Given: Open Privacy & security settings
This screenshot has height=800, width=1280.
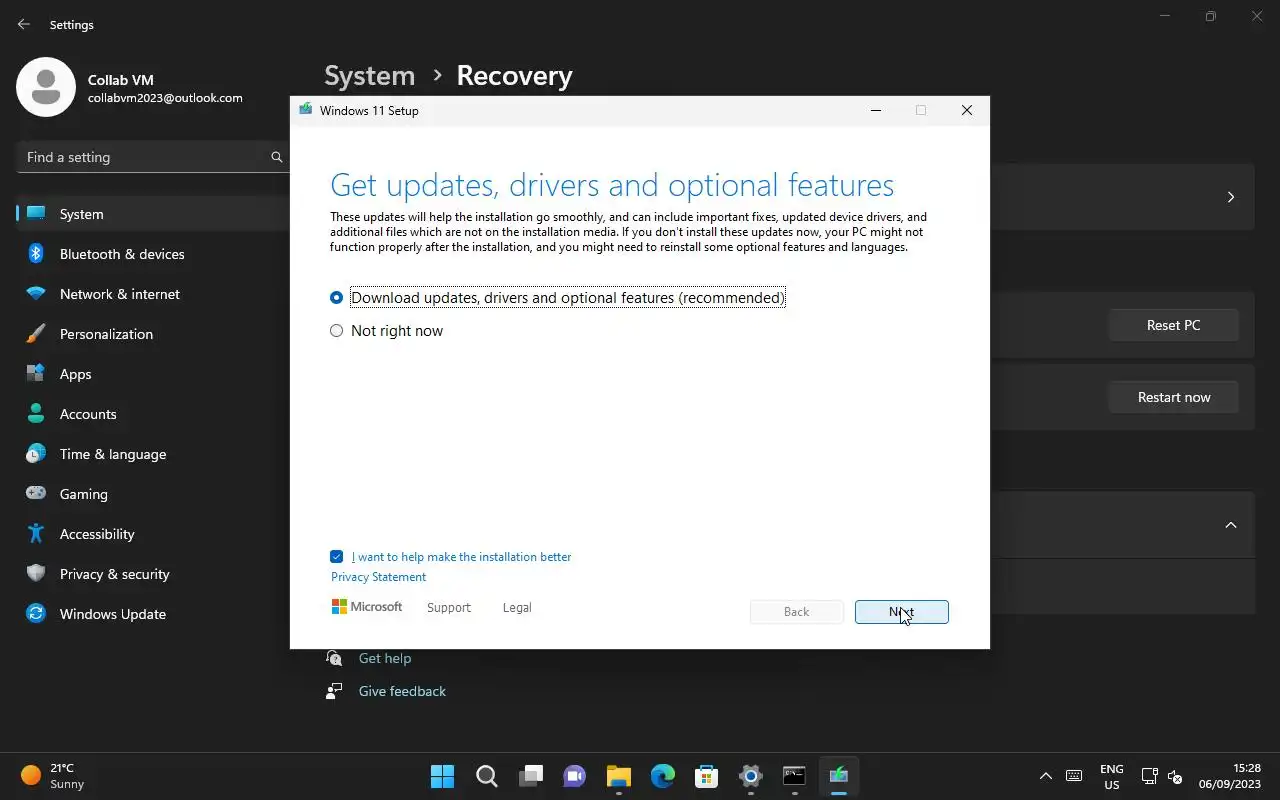Looking at the screenshot, I should [x=153, y=574].
